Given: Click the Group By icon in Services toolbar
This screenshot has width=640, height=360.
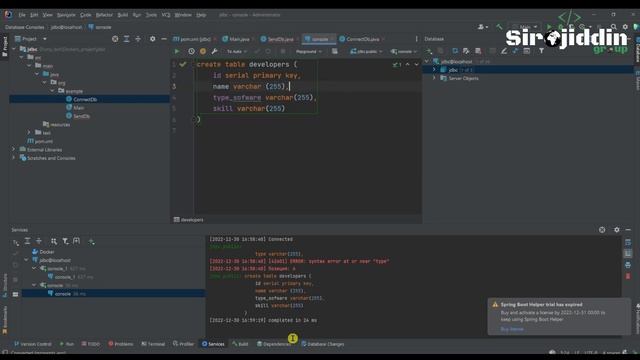Looking at the screenshot, I should 53,242.
